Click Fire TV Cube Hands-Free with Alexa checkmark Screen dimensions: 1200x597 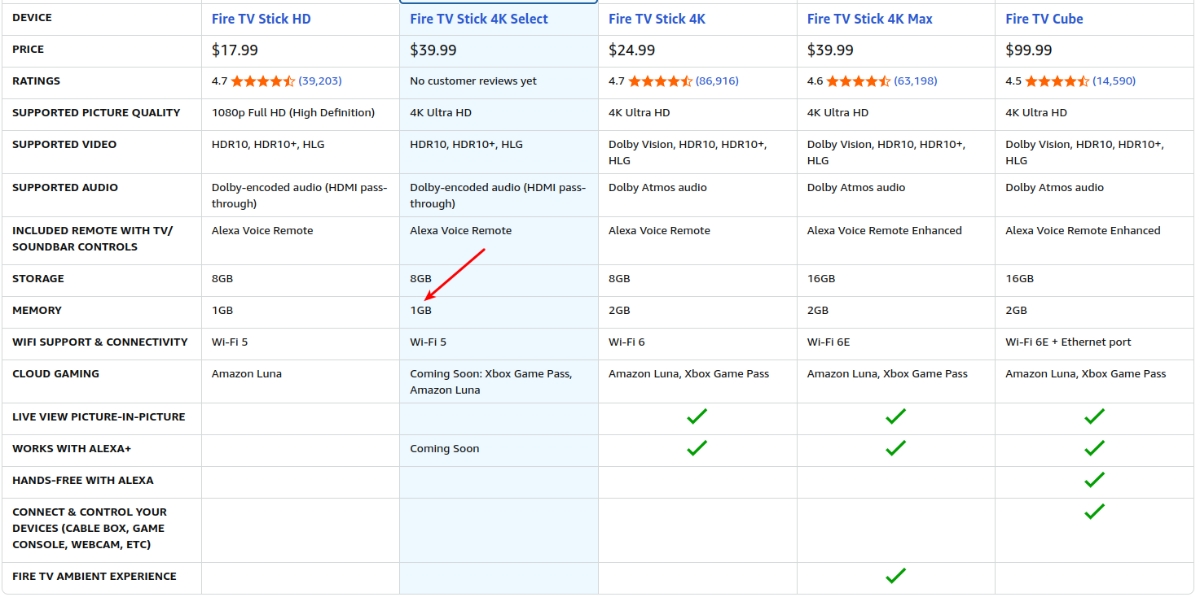tap(1094, 480)
